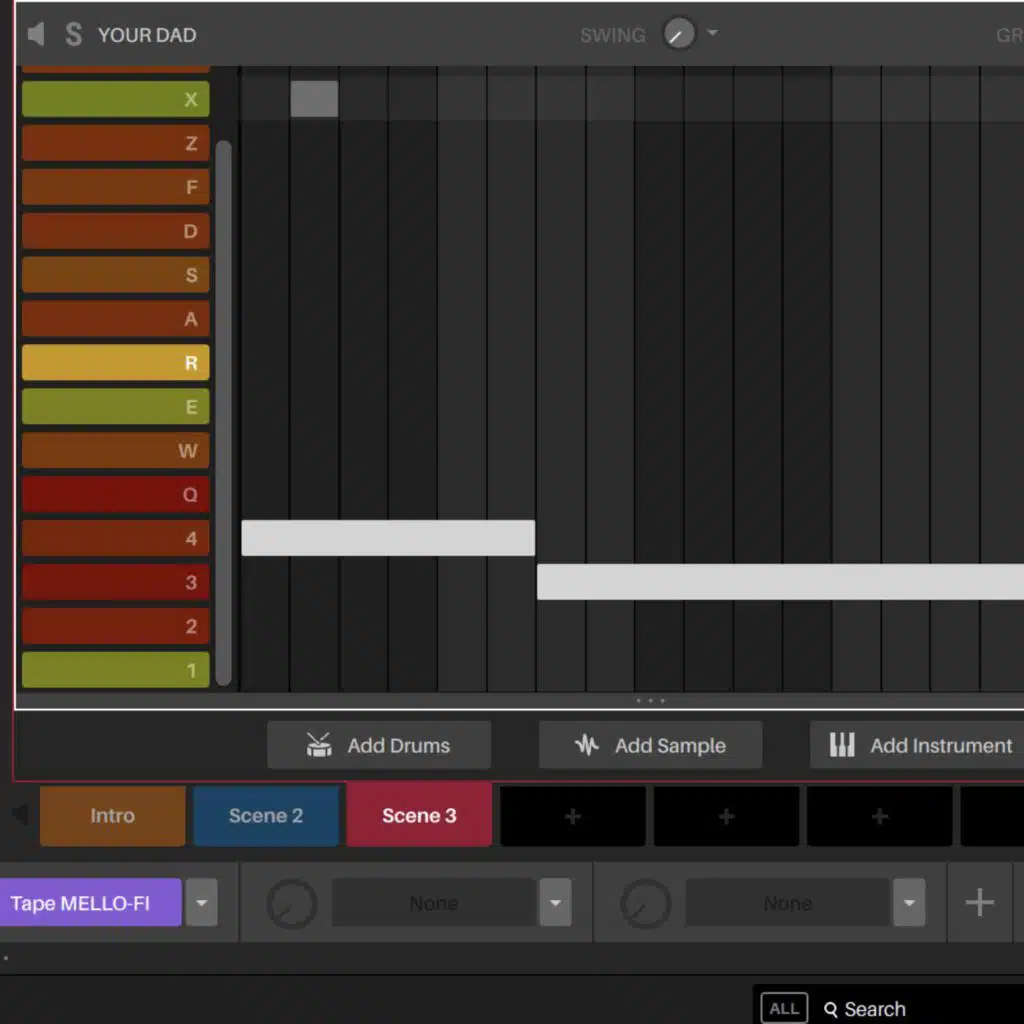Screen dimensions: 1024x1024
Task: Select the short note on the X row
Action: pos(314,99)
